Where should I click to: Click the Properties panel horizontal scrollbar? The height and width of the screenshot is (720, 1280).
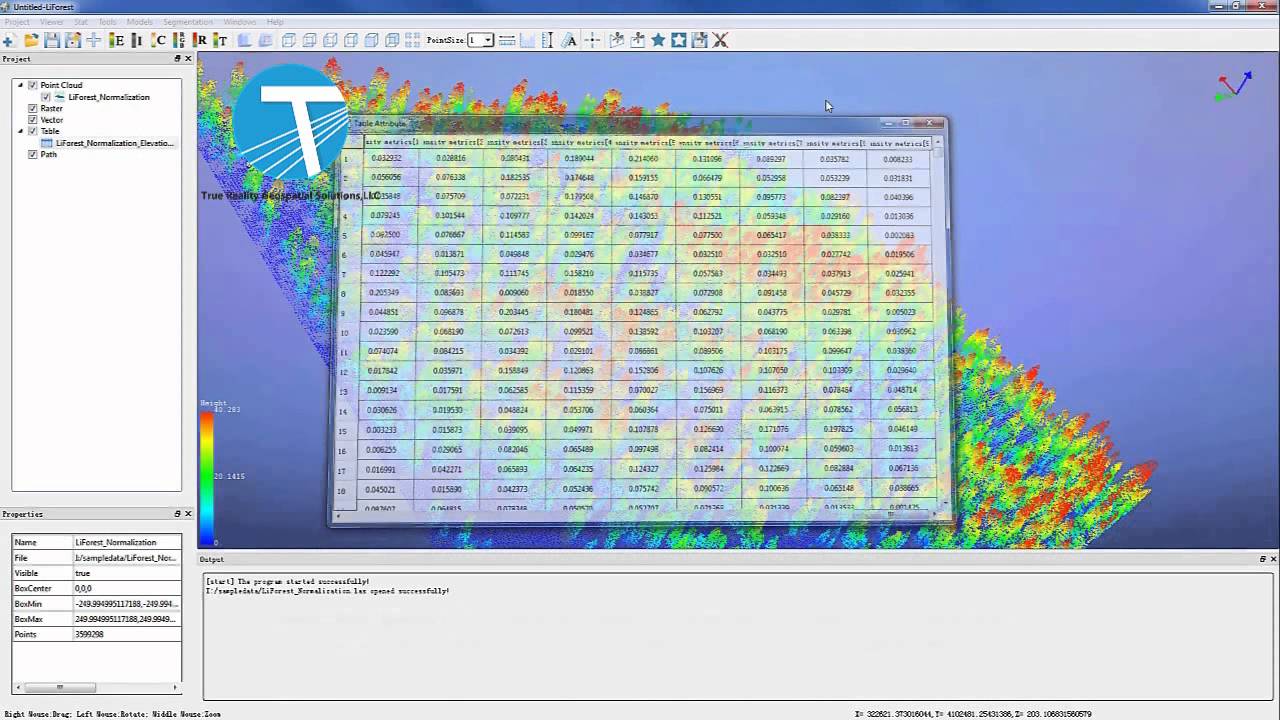click(x=97, y=687)
